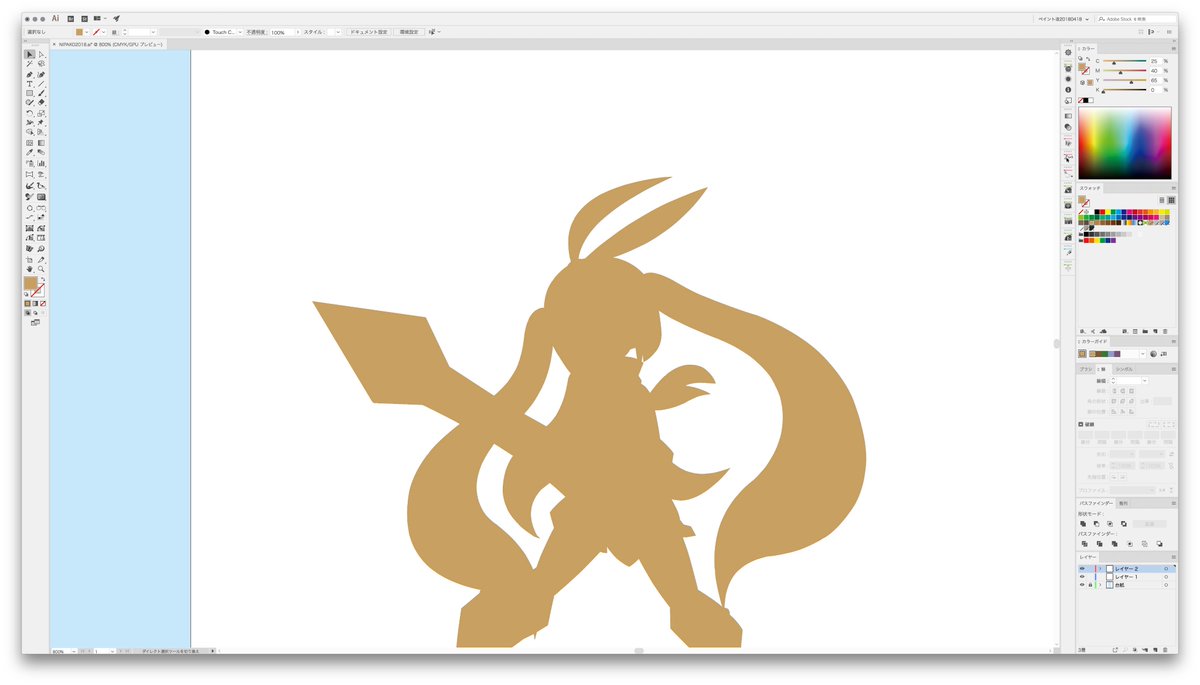Viewport: 1200px width, 685px height.
Task: Set toolbox paint mode to Gradient
Action: click(35, 302)
